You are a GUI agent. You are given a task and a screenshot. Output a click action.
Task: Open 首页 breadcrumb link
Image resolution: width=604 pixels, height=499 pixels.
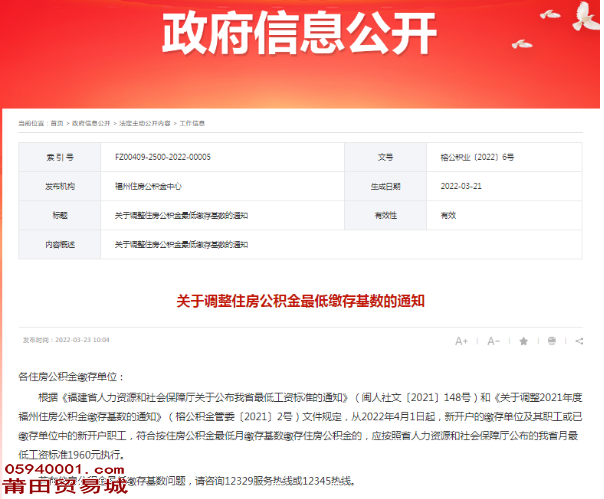[56, 123]
